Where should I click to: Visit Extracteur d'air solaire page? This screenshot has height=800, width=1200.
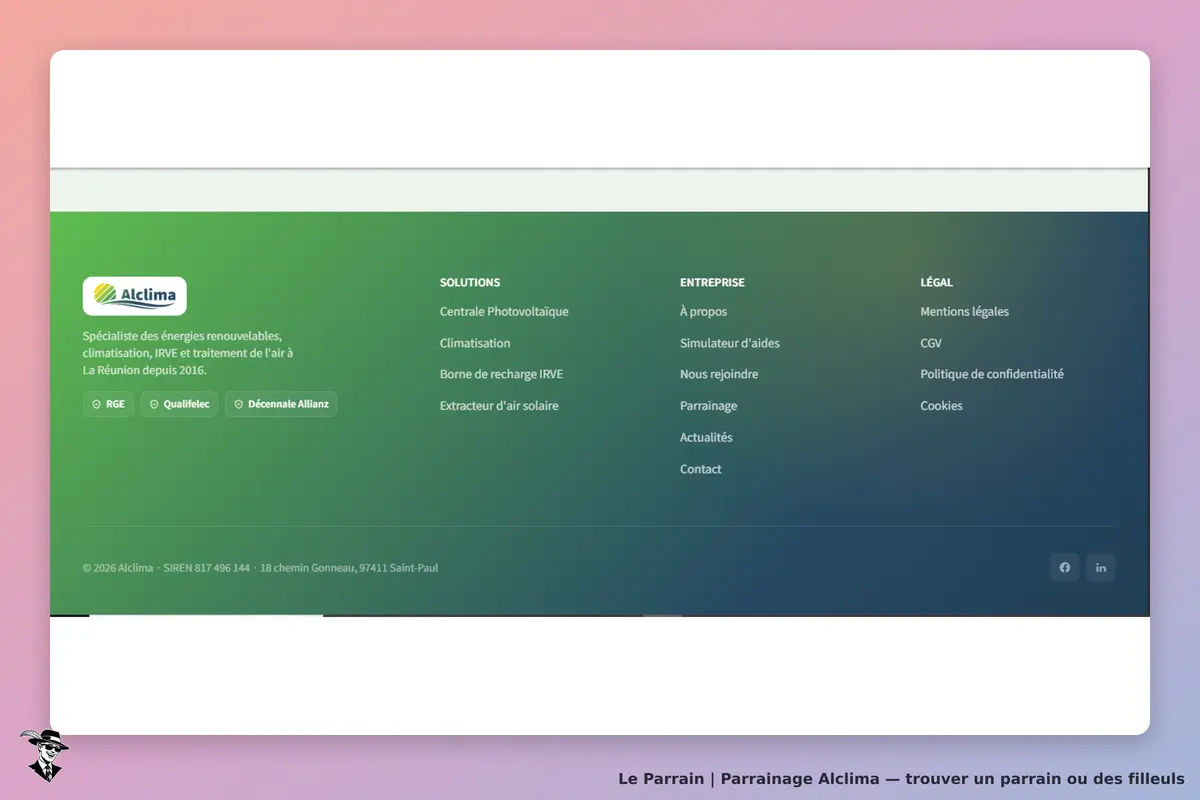[499, 406]
